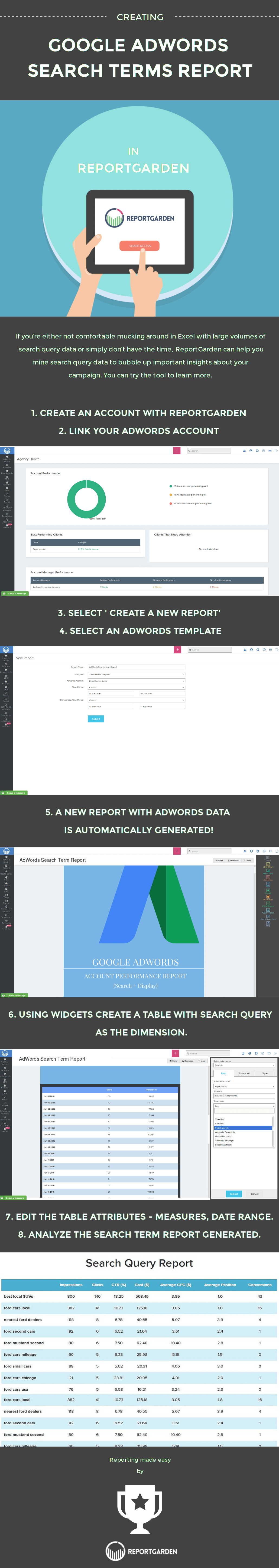The height and width of the screenshot is (1568, 279).
Task: Click Conversions column header in Search Query Report
Action: click(x=259, y=1284)
